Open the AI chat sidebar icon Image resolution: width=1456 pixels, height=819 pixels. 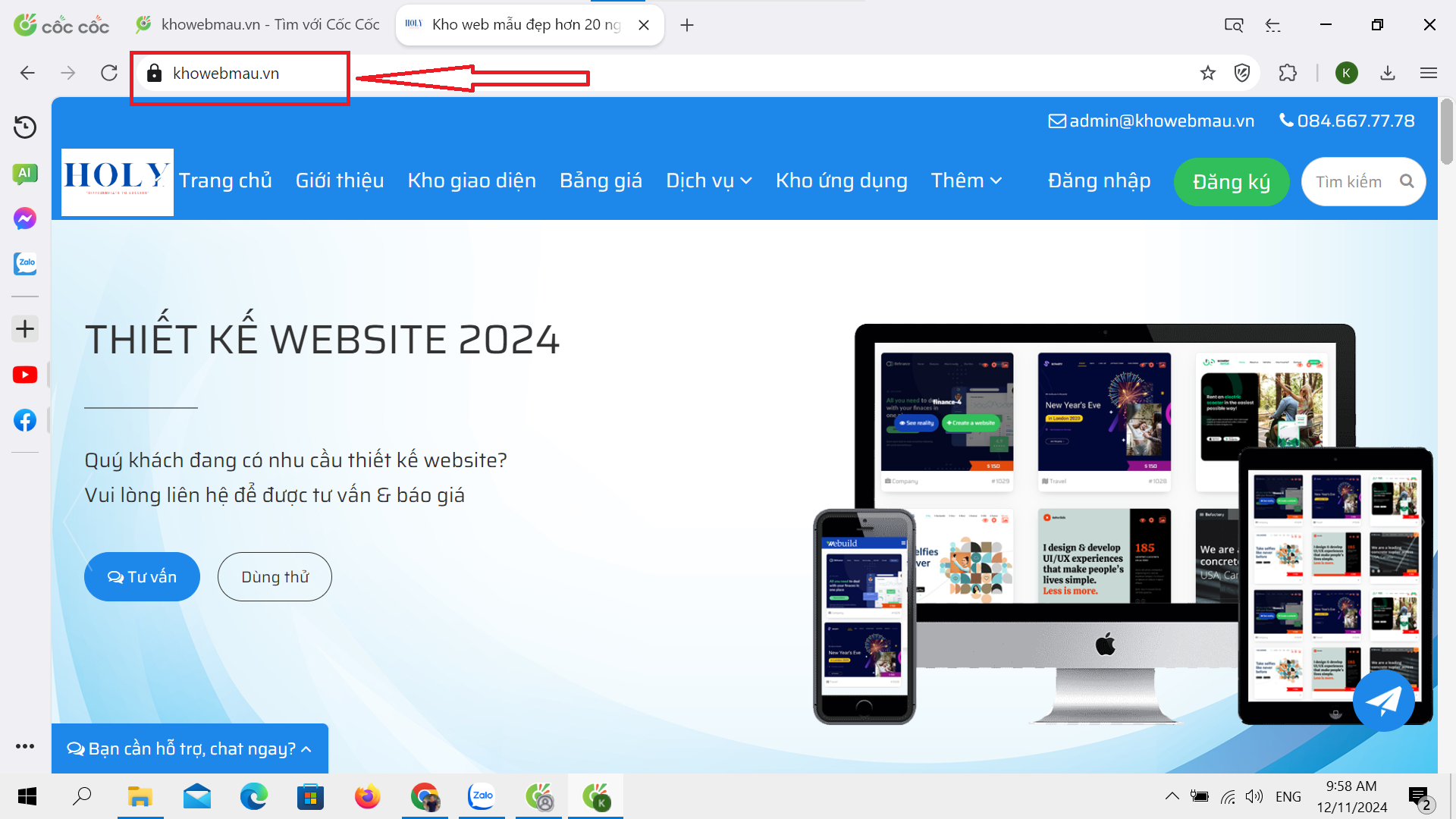pos(25,173)
